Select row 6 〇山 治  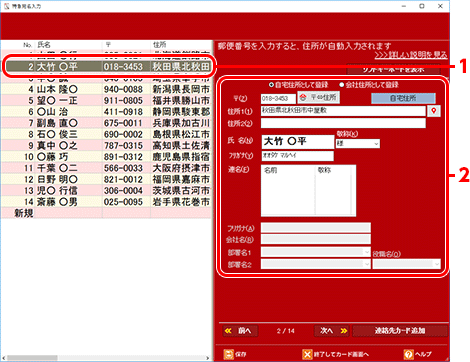107,112
